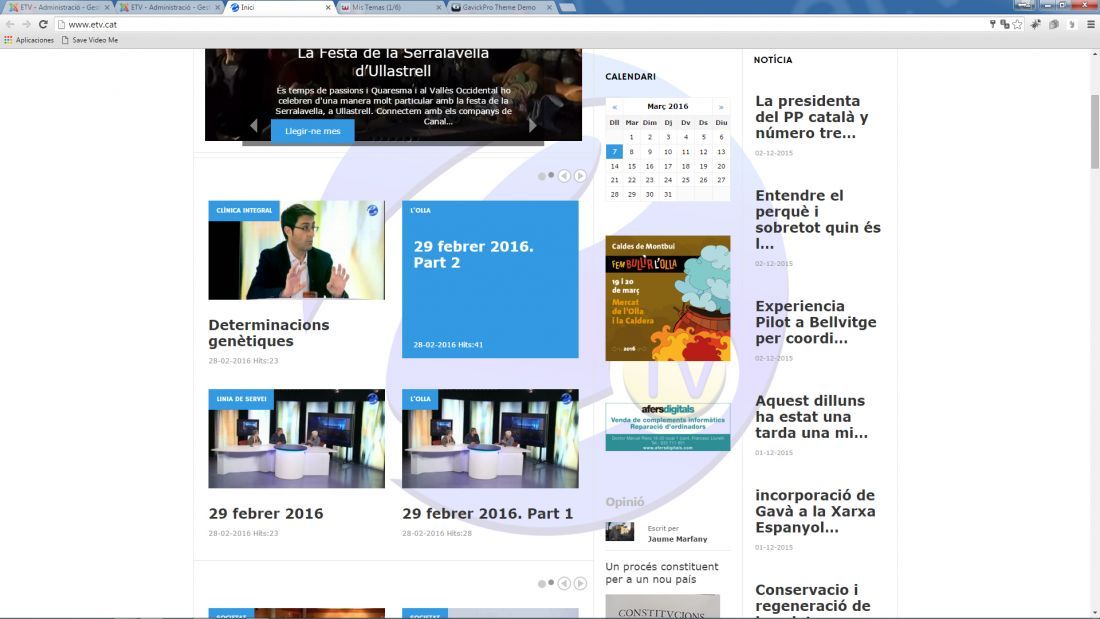
Task: Open the L'Olla Part 1 studio thumbnail
Action: (x=490, y=439)
